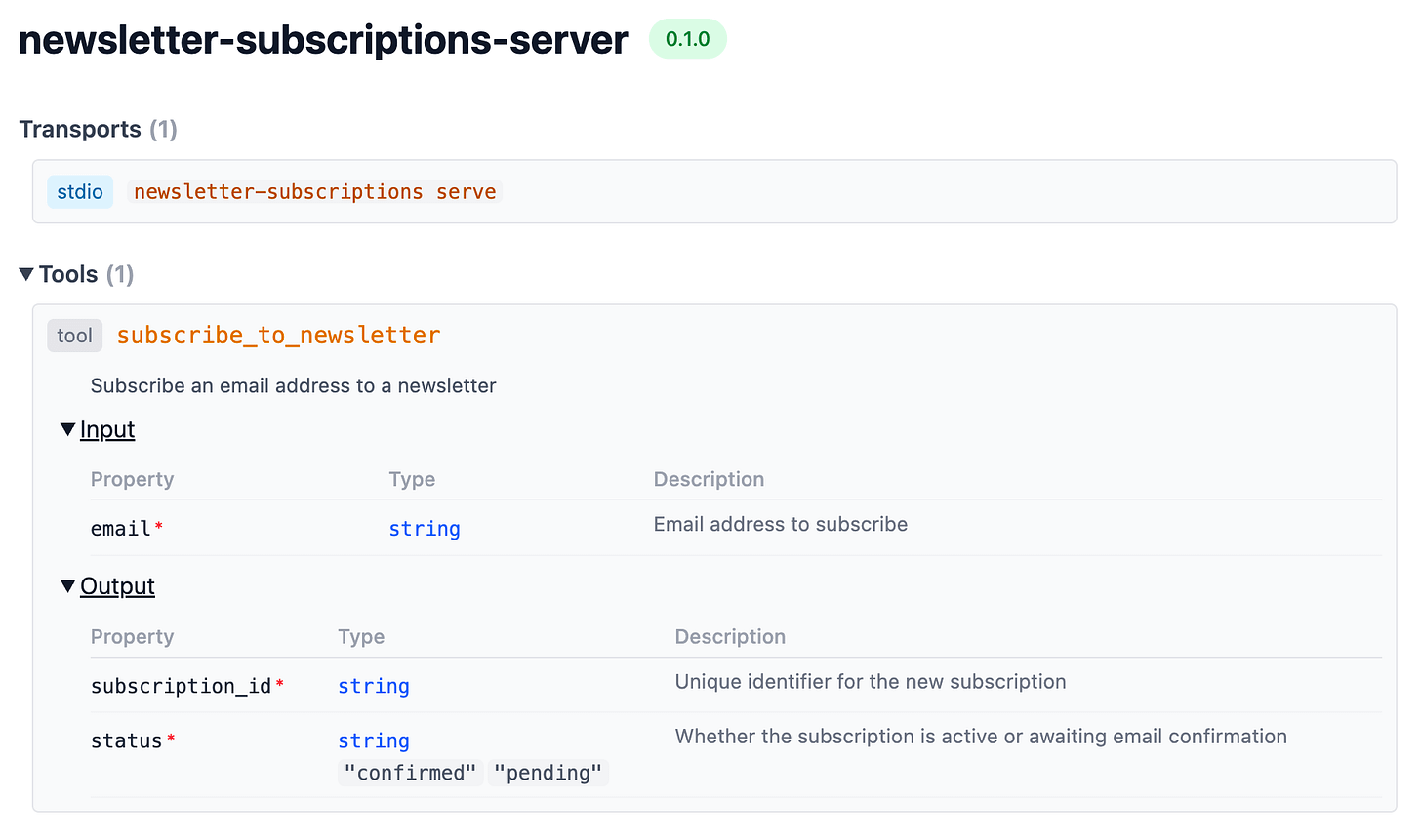Click the string type for status

pyautogui.click(x=374, y=741)
